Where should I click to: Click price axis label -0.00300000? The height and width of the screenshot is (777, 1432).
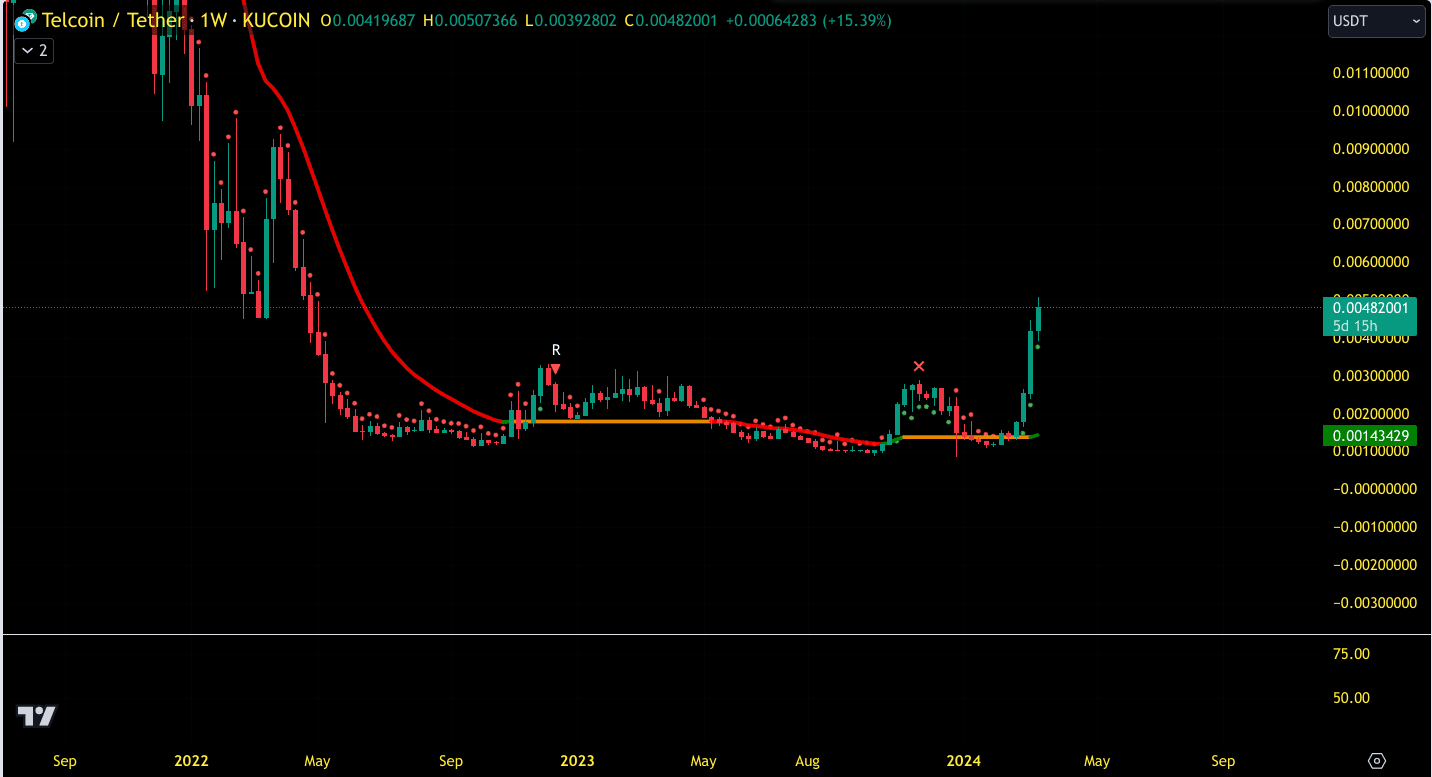(1375, 603)
